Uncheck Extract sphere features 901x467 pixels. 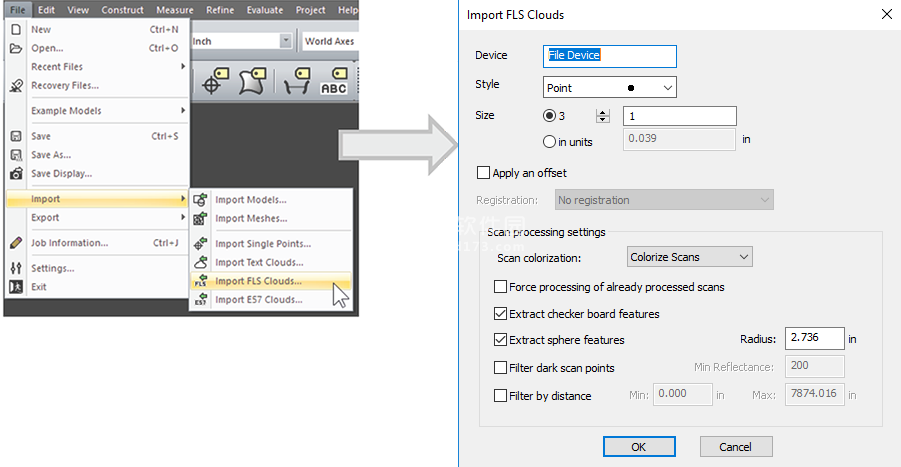pyautogui.click(x=500, y=339)
